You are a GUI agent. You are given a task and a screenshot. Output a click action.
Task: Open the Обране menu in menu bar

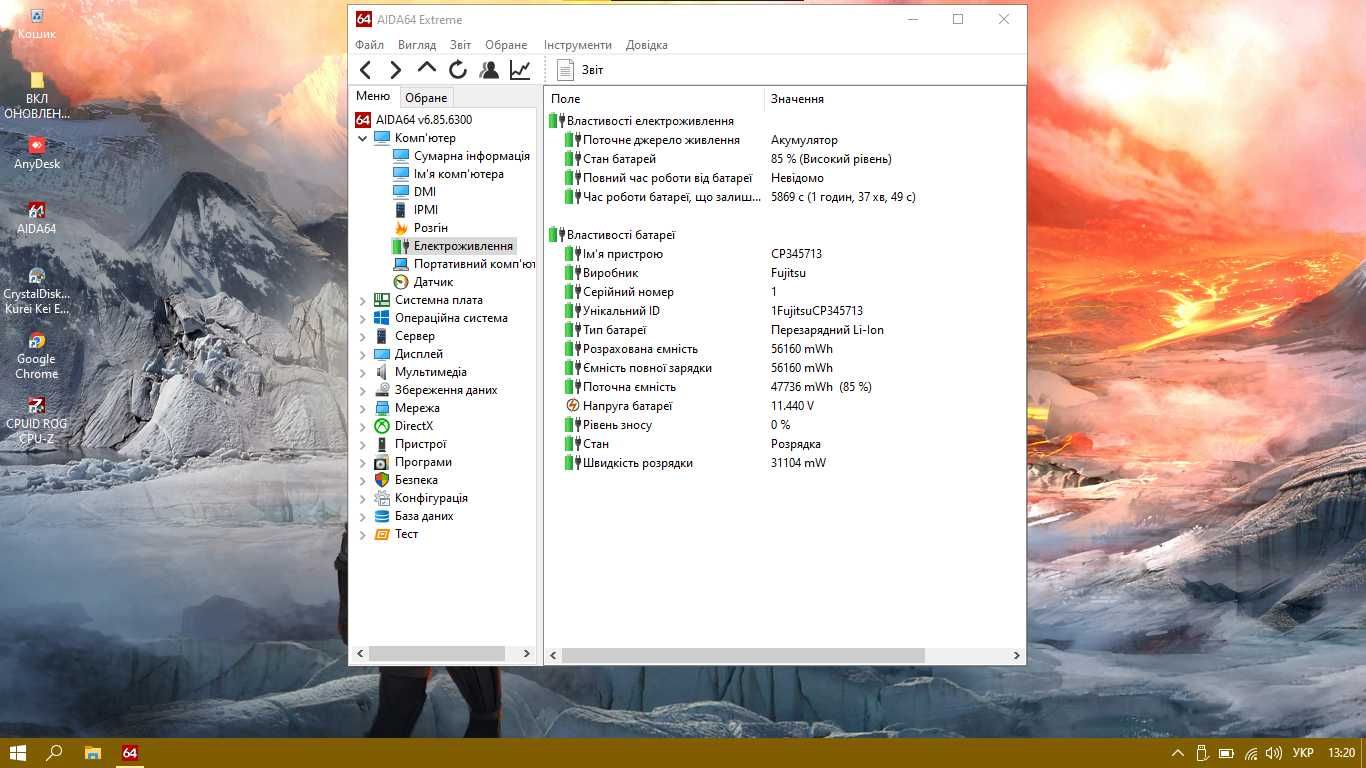(506, 45)
